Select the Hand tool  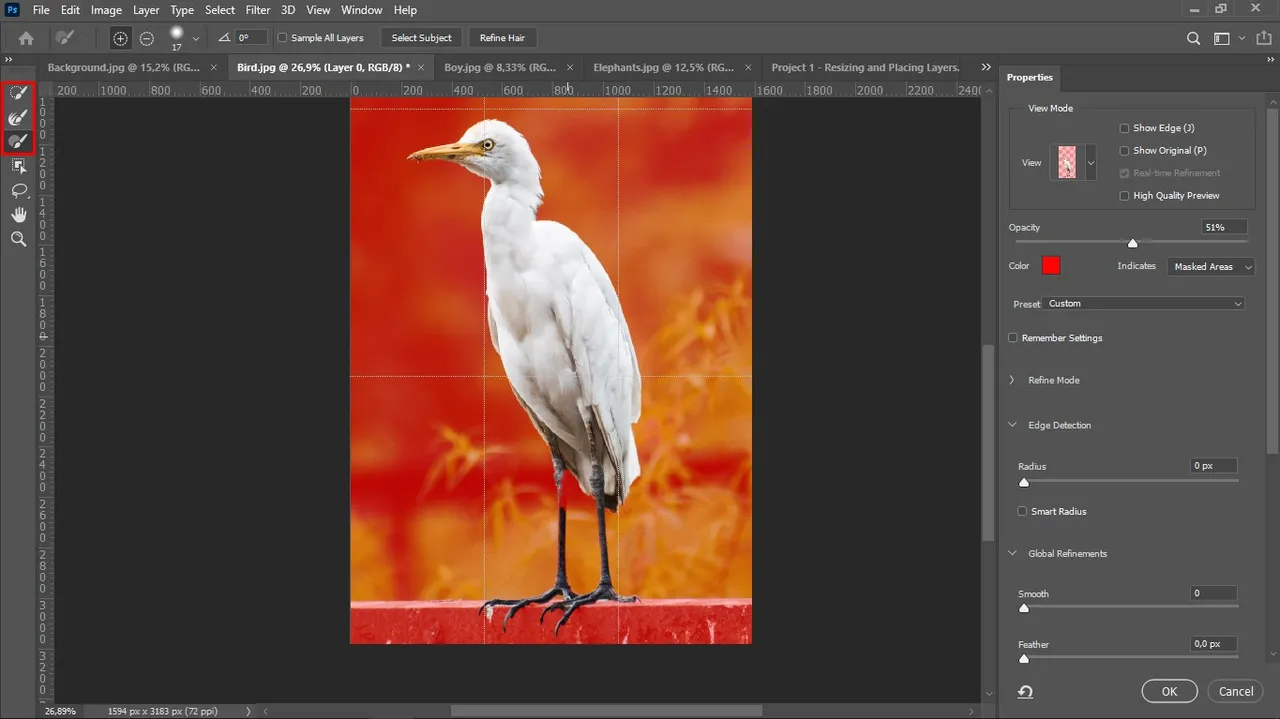pyautogui.click(x=18, y=214)
